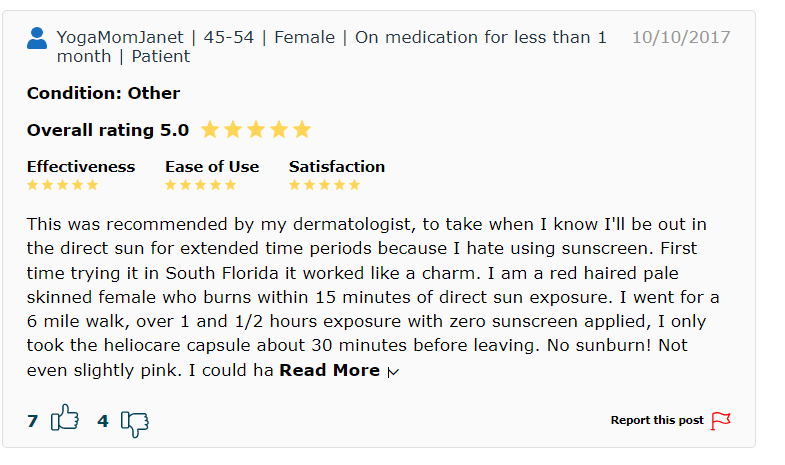Expand the review with Read More

[329, 370]
